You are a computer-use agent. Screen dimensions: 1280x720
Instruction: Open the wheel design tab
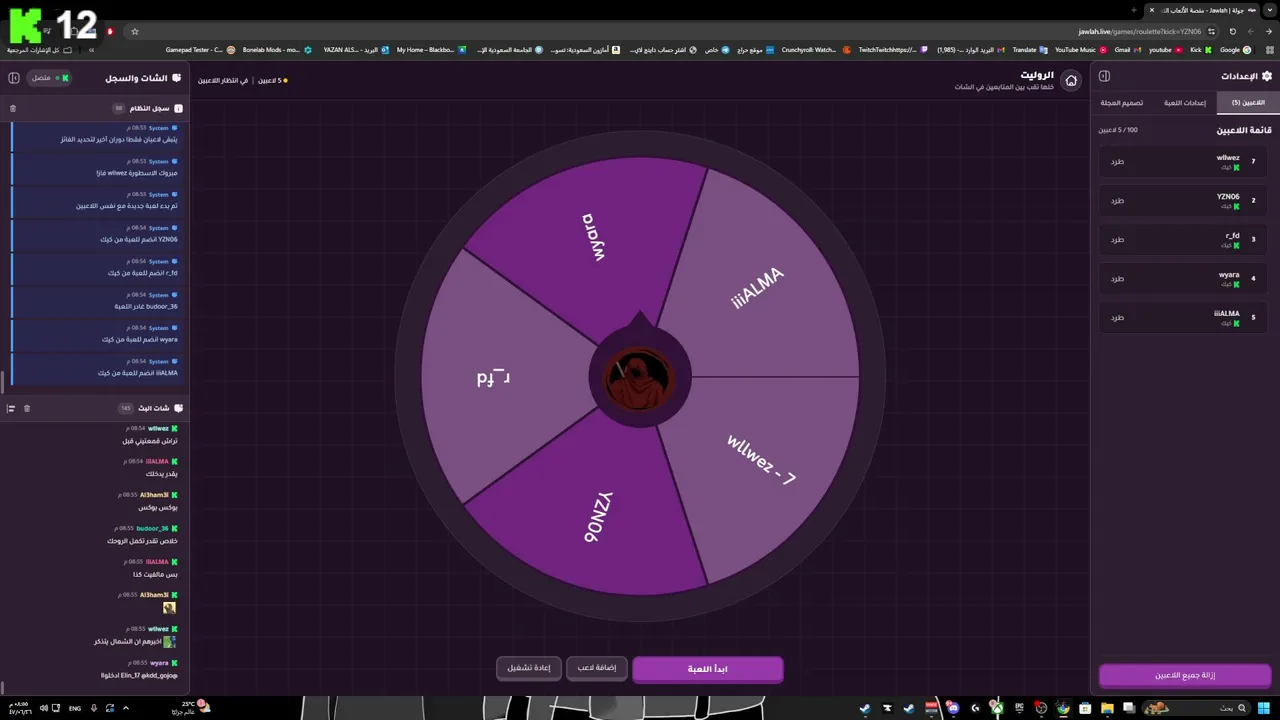coord(1122,102)
